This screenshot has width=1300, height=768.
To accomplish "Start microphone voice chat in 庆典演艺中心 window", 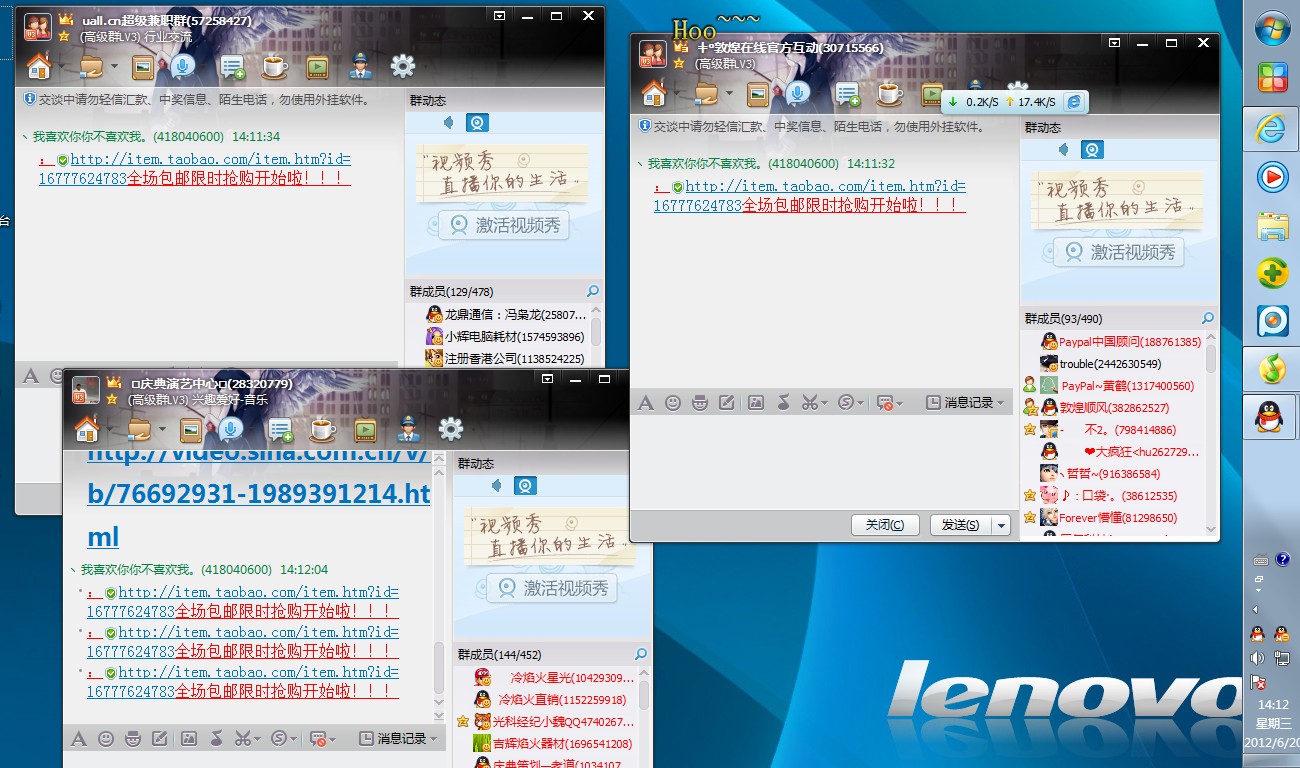I will point(230,430).
